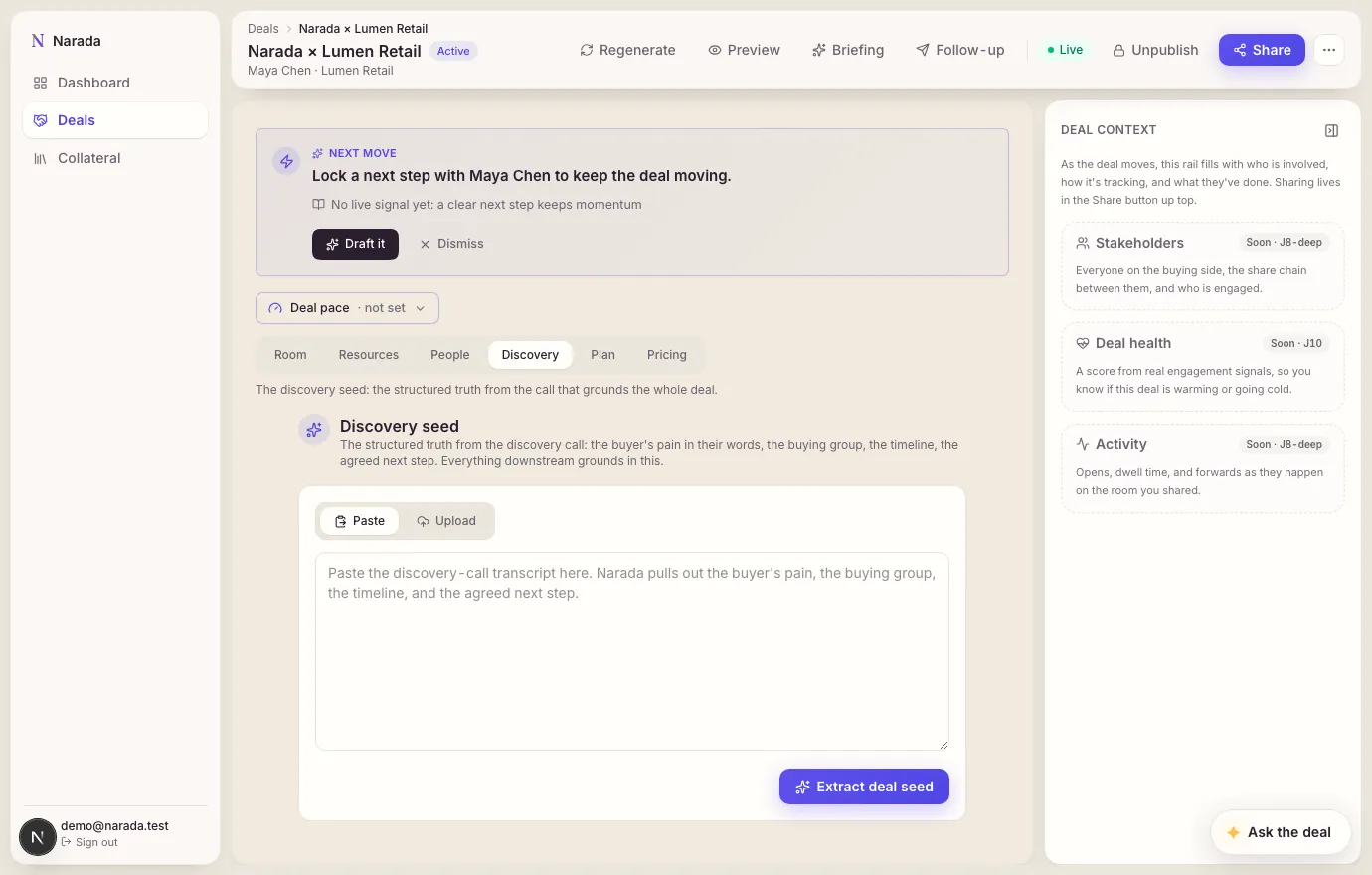Switch to the Resources tab
This screenshot has height=875, width=1372.
pos(368,355)
